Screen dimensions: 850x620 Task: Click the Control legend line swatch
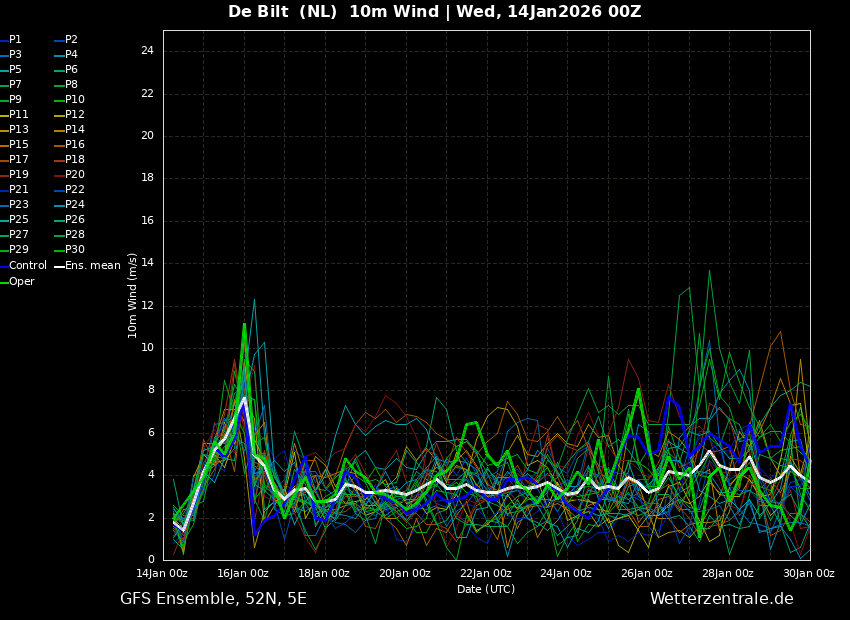pyautogui.click(x=4, y=266)
